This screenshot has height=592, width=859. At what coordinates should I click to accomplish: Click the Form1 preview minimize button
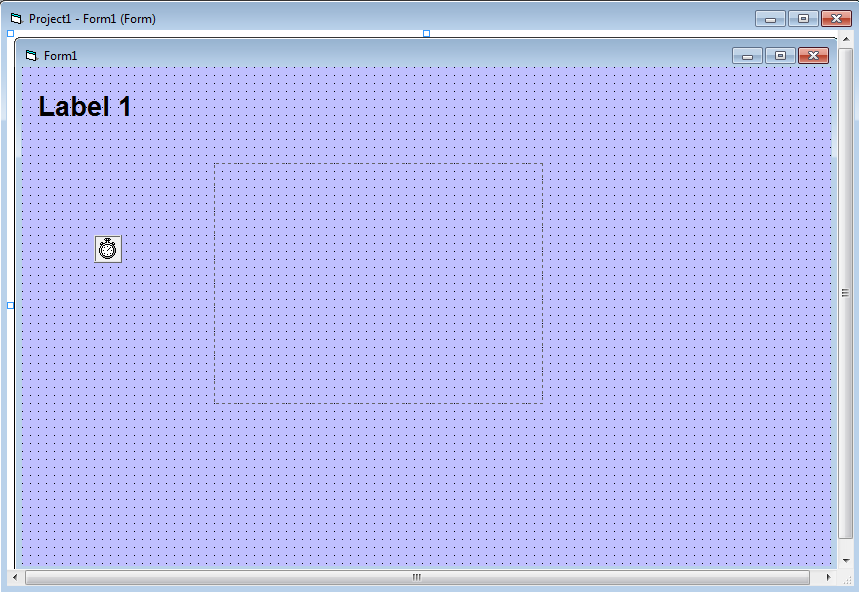747,56
